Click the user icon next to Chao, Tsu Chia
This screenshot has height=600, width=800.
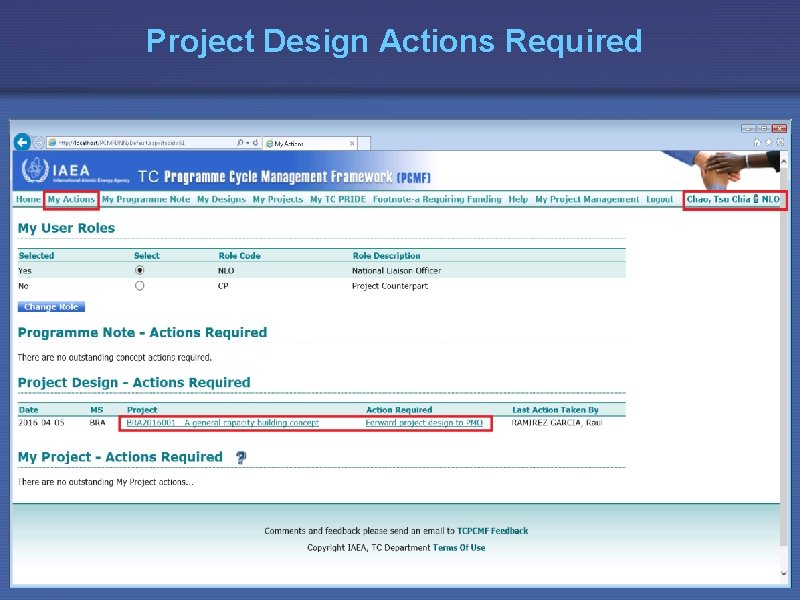point(755,200)
